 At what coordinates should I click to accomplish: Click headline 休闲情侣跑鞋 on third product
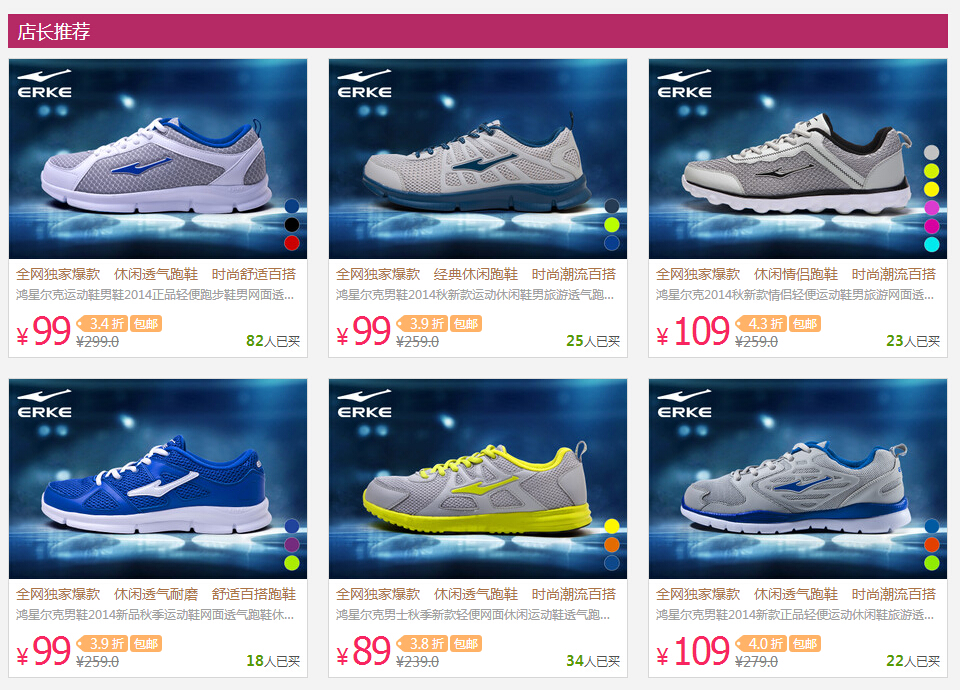coord(795,274)
